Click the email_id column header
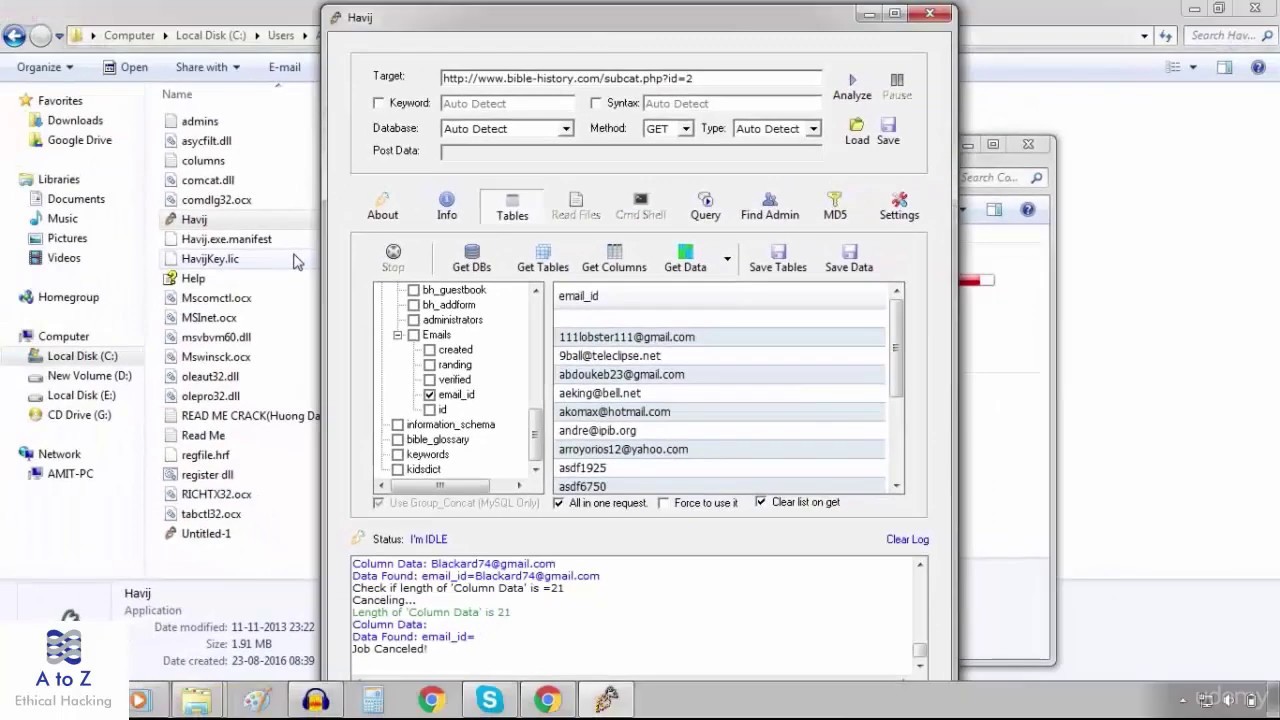The height and width of the screenshot is (720, 1280). (720, 296)
